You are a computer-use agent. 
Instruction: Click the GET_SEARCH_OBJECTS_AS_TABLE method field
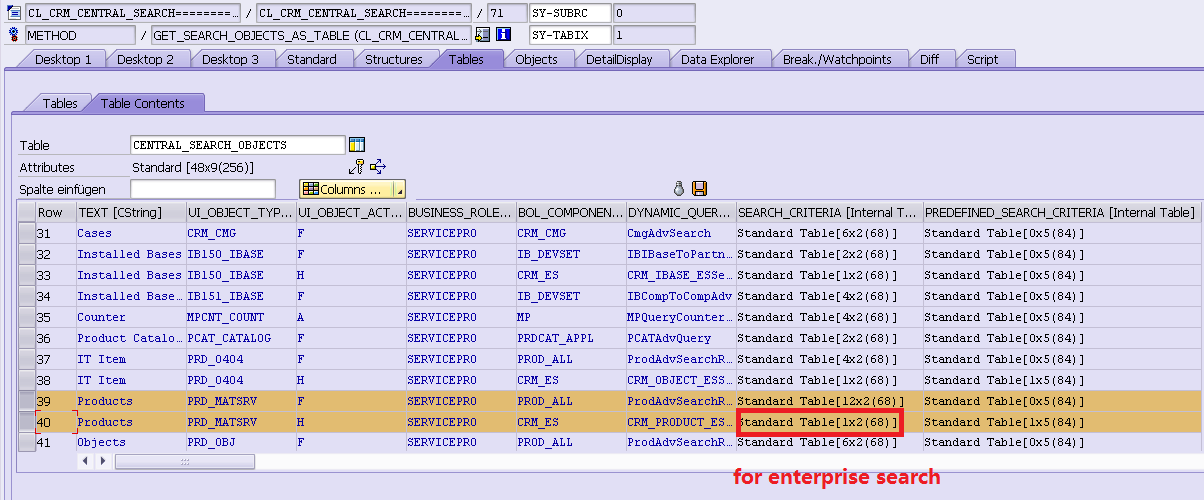tap(311, 35)
